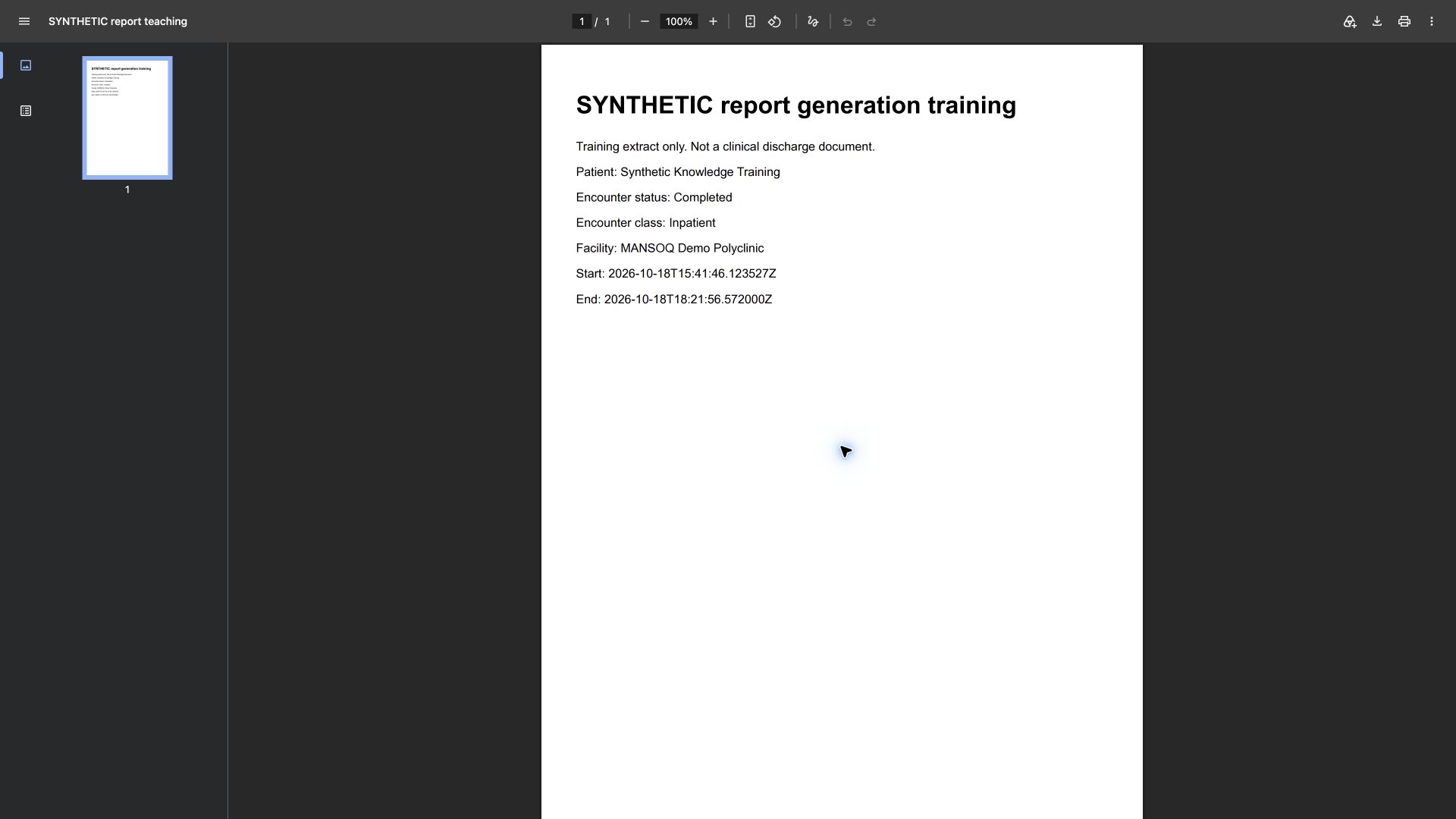Click the 100% zoom level field

click(x=679, y=21)
